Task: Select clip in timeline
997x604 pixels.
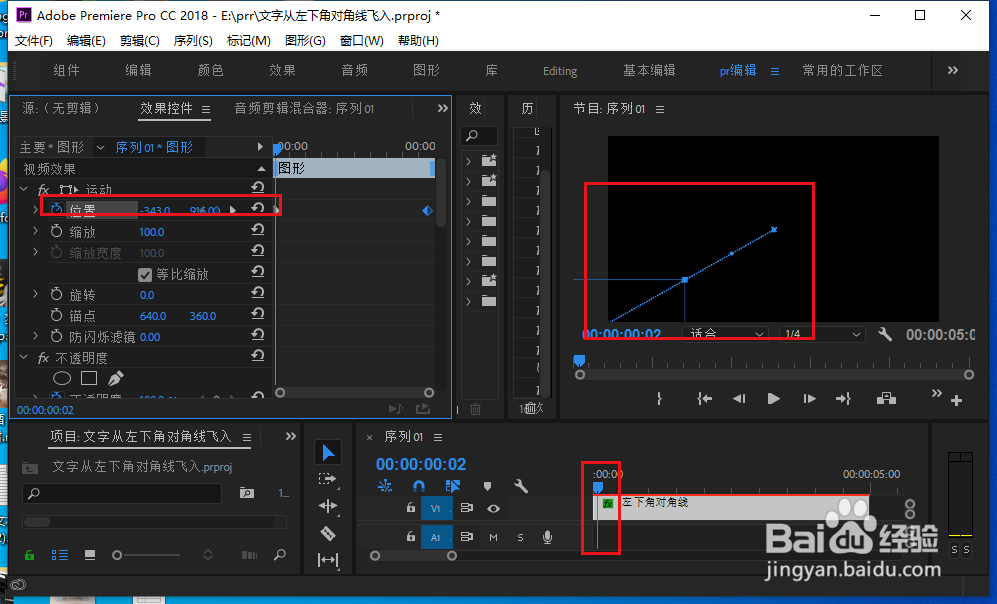Action: tap(731, 507)
